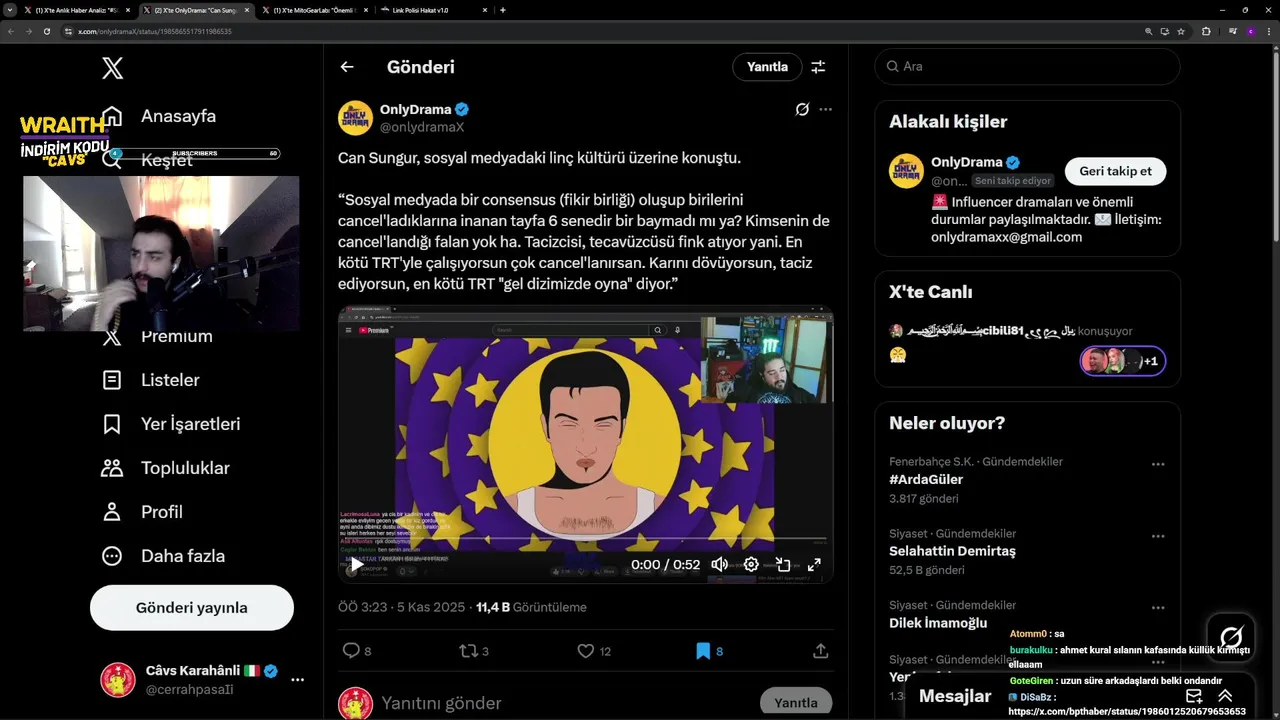Expand the Daha fazla menu

(x=163, y=556)
